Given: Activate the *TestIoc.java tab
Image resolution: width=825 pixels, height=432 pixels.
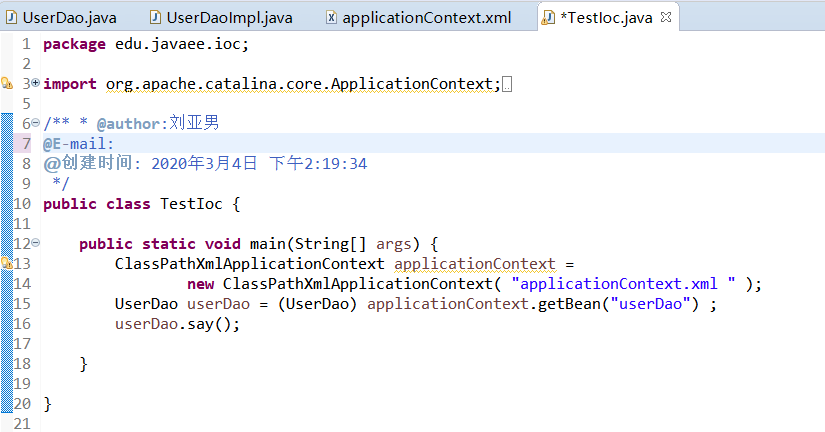Looking at the screenshot, I should tap(606, 17).
